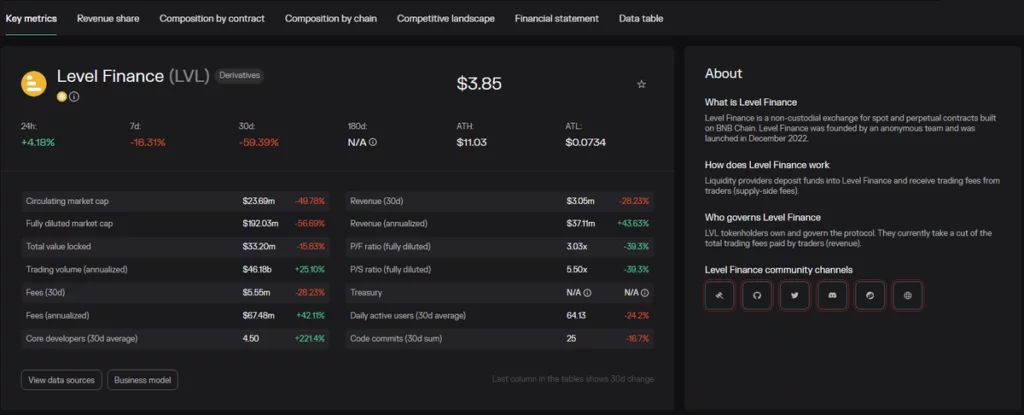Click info icon beside chain badge
The height and width of the screenshot is (415, 1024).
pyautogui.click(x=74, y=97)
